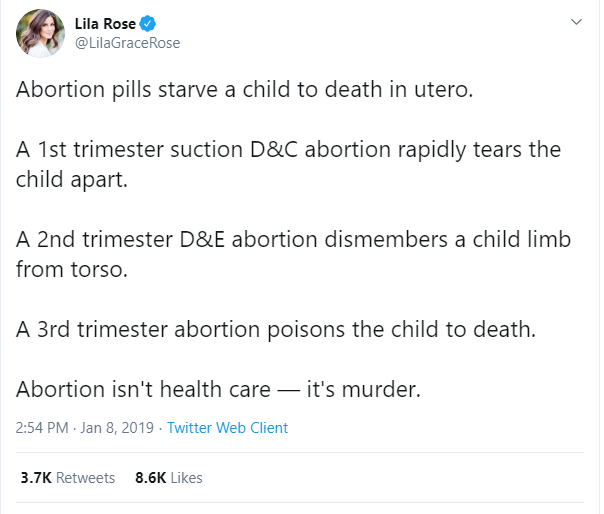
Task: Click the Jan 8, 2019 date
Action: (x=117, y=428)
